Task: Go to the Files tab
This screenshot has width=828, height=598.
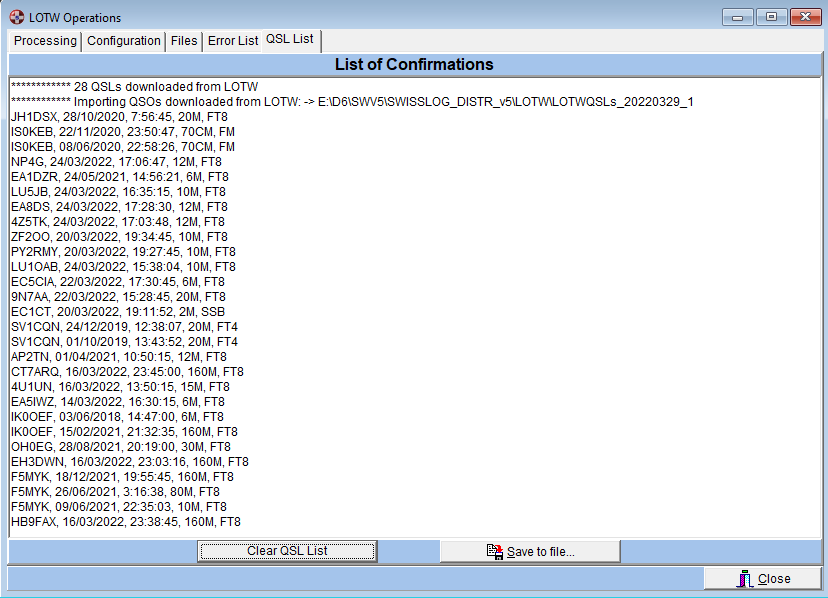Action: 184,41
